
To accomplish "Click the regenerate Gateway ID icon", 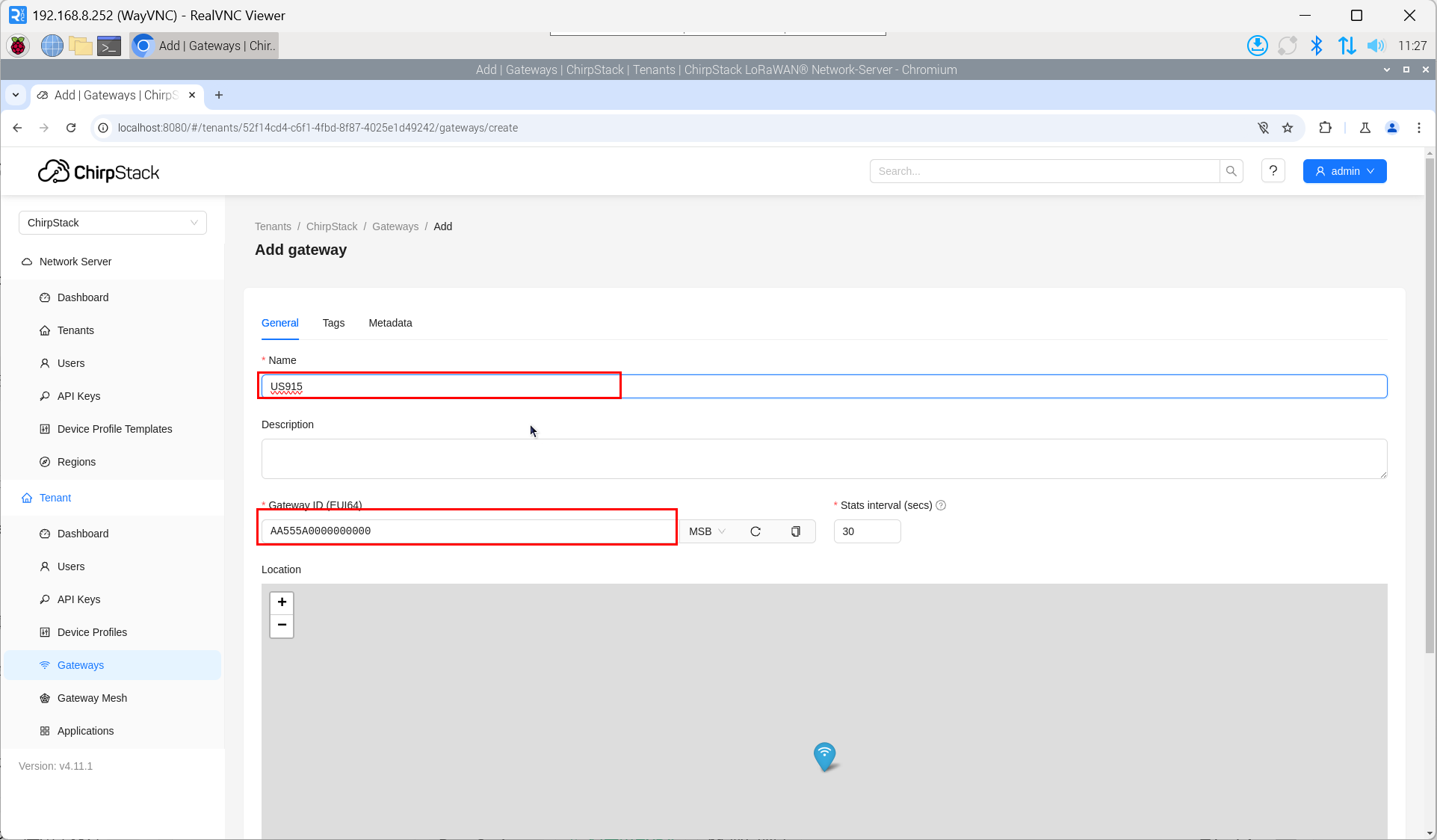I will coord(755,531).
